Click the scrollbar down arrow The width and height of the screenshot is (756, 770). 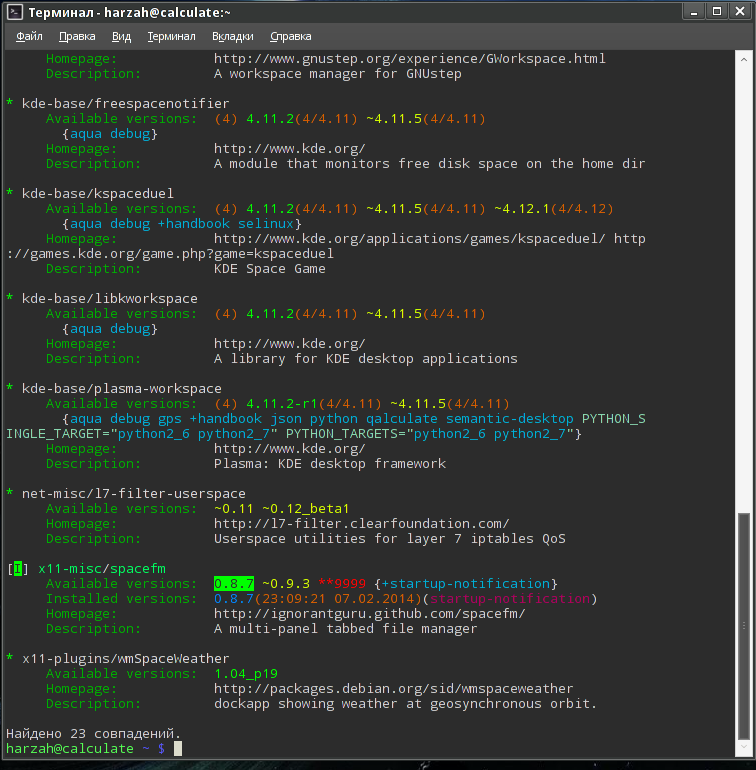click(x=744, y=747)
